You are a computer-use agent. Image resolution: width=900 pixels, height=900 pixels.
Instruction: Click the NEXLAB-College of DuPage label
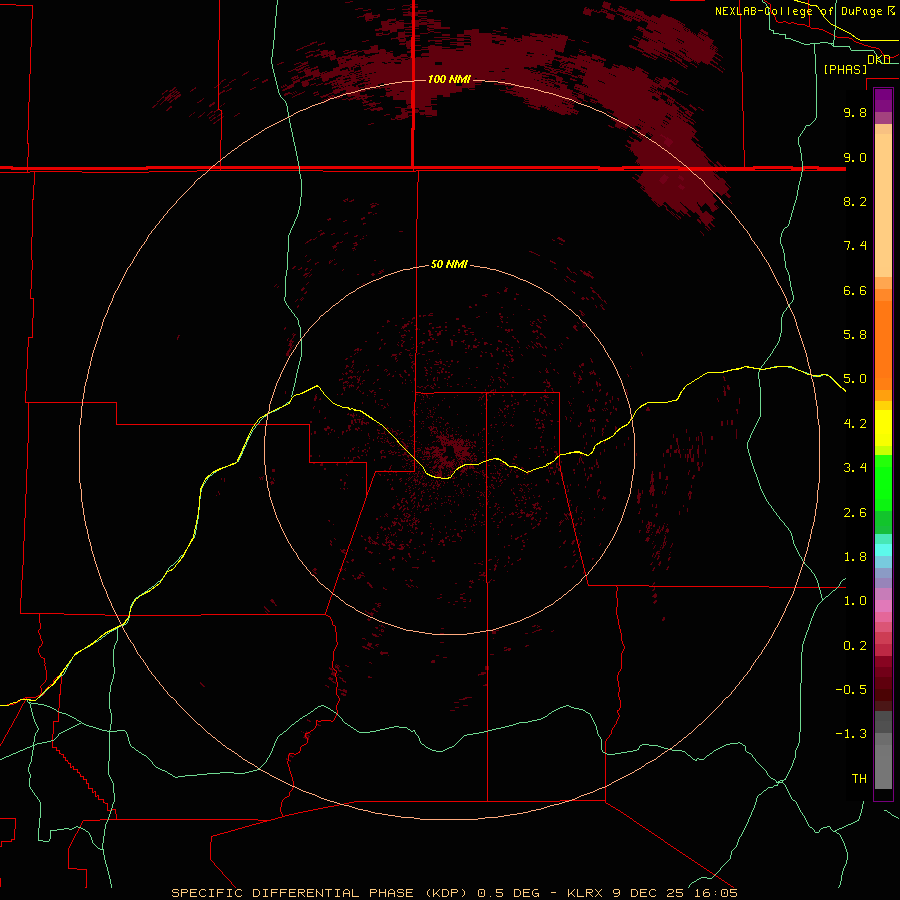tap(805, 11)
